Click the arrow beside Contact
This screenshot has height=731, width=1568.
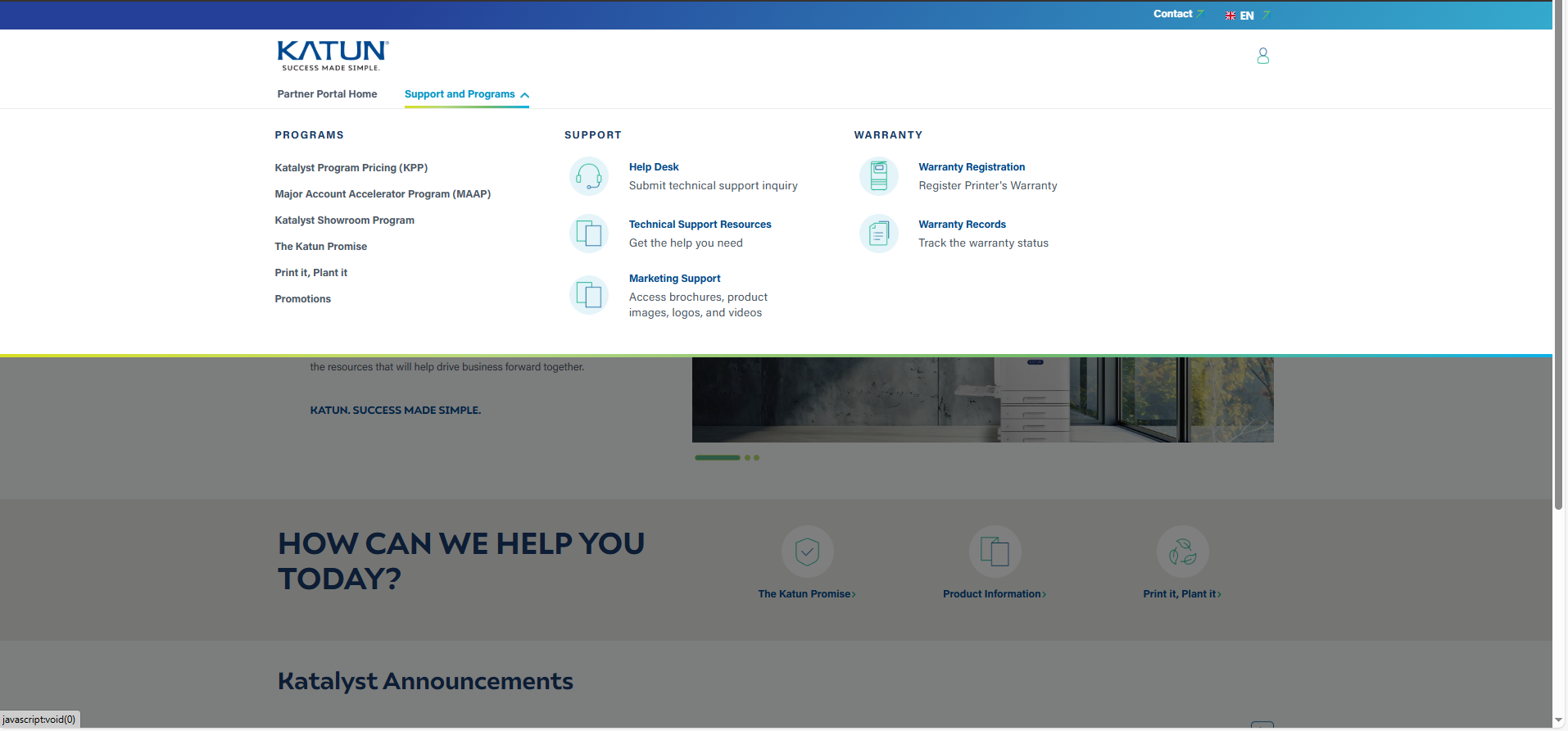[1200, 14]
